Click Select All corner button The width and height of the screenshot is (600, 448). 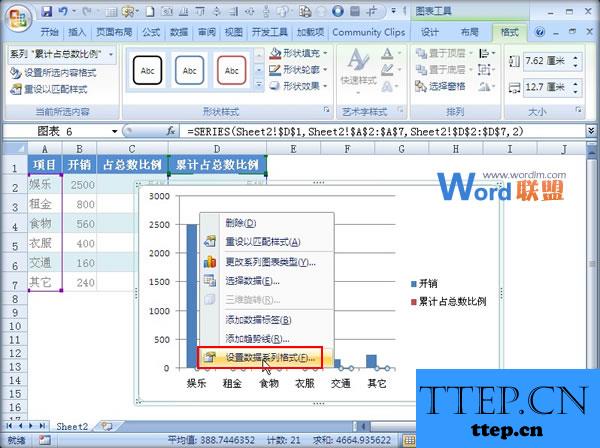coord(15,148)
